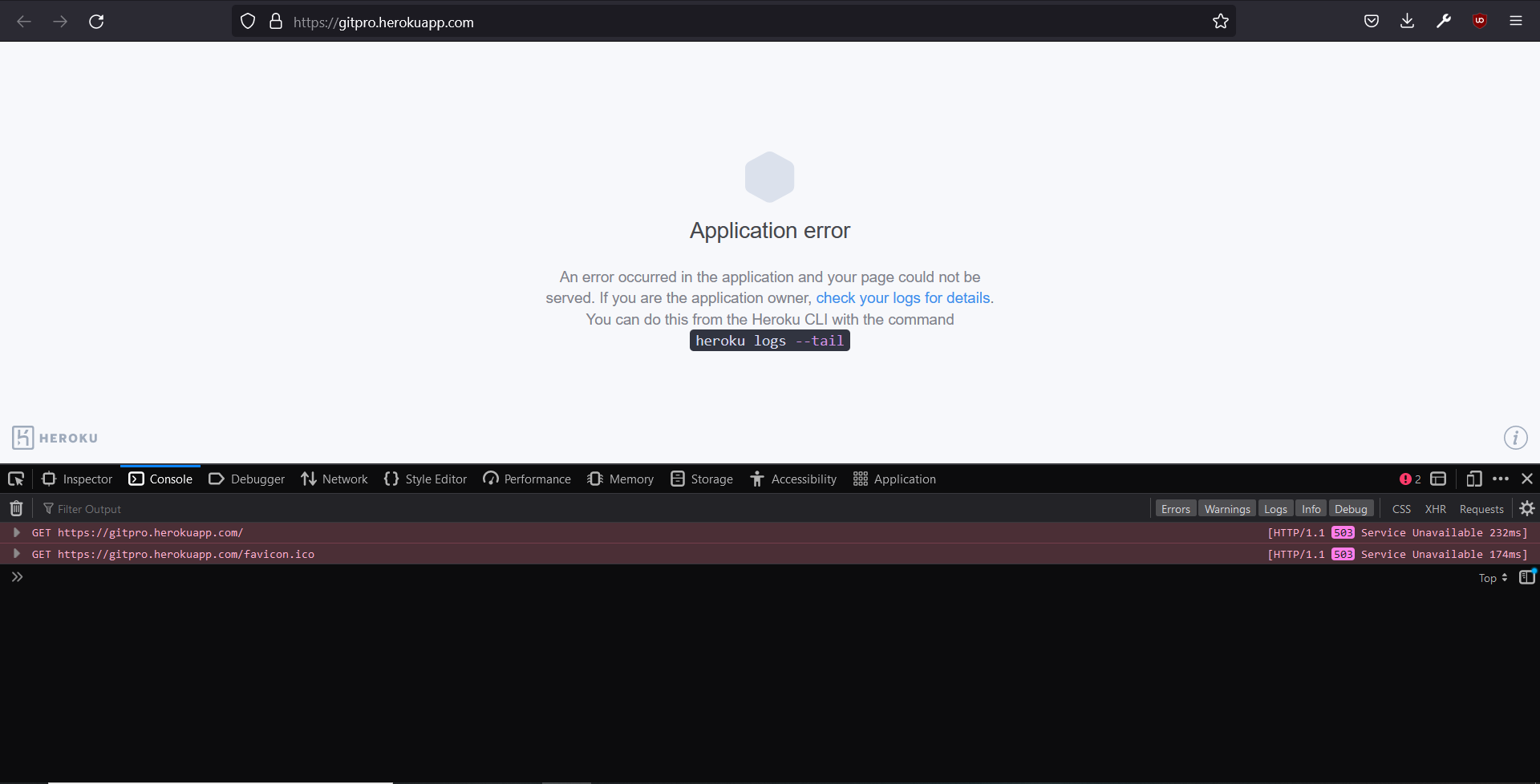Screen dimensions: 1540x784
Task: Open the Style Editor tab
Action: tap(425, 479)
